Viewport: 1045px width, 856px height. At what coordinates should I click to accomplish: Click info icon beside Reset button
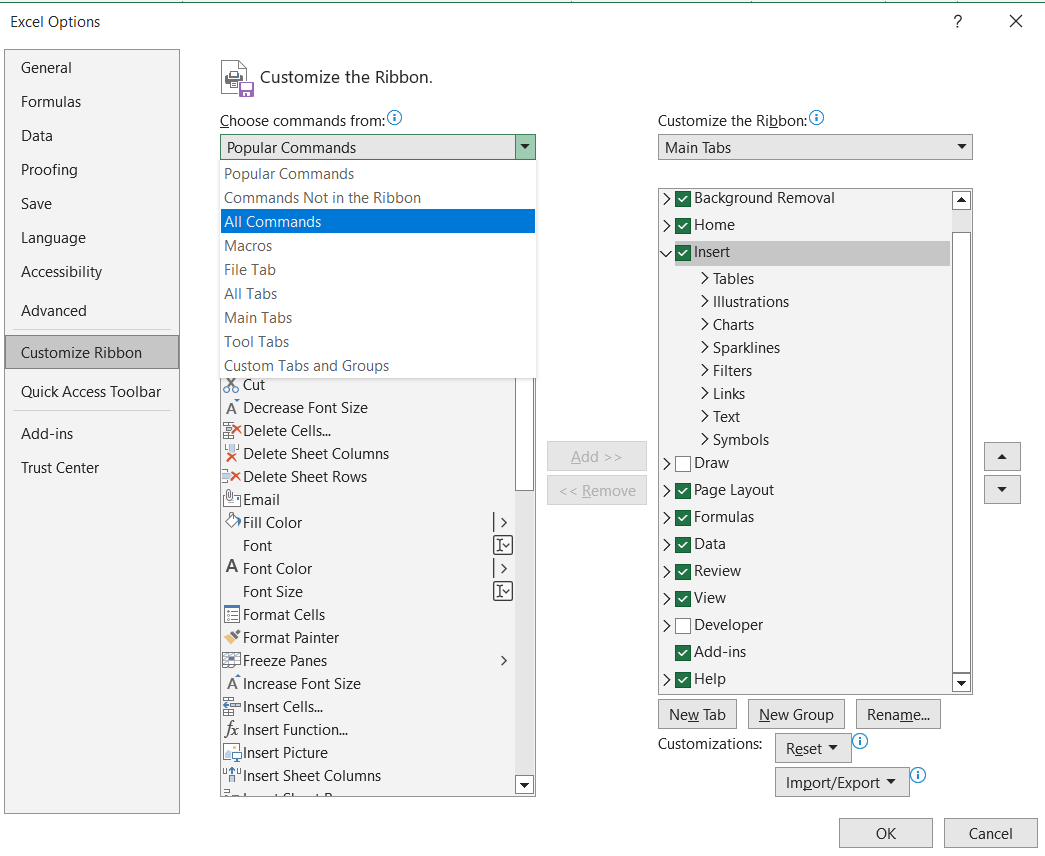860,741
